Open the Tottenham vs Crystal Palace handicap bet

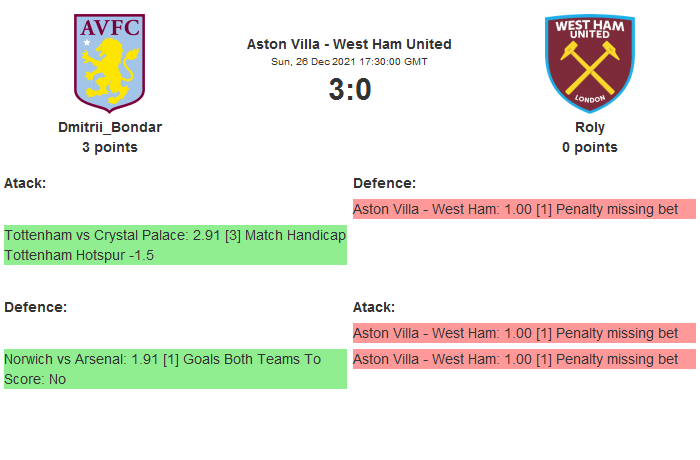click(175, 245)
